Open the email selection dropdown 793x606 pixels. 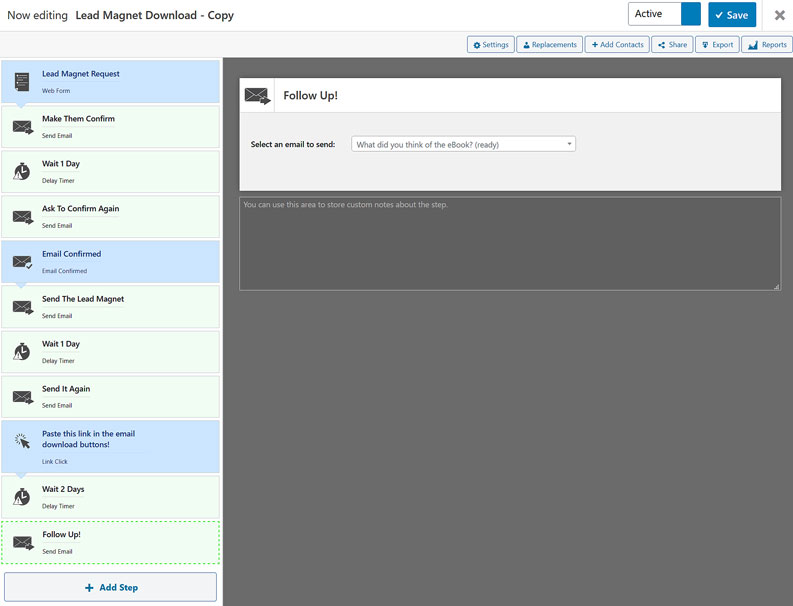(x=463, y=144)
